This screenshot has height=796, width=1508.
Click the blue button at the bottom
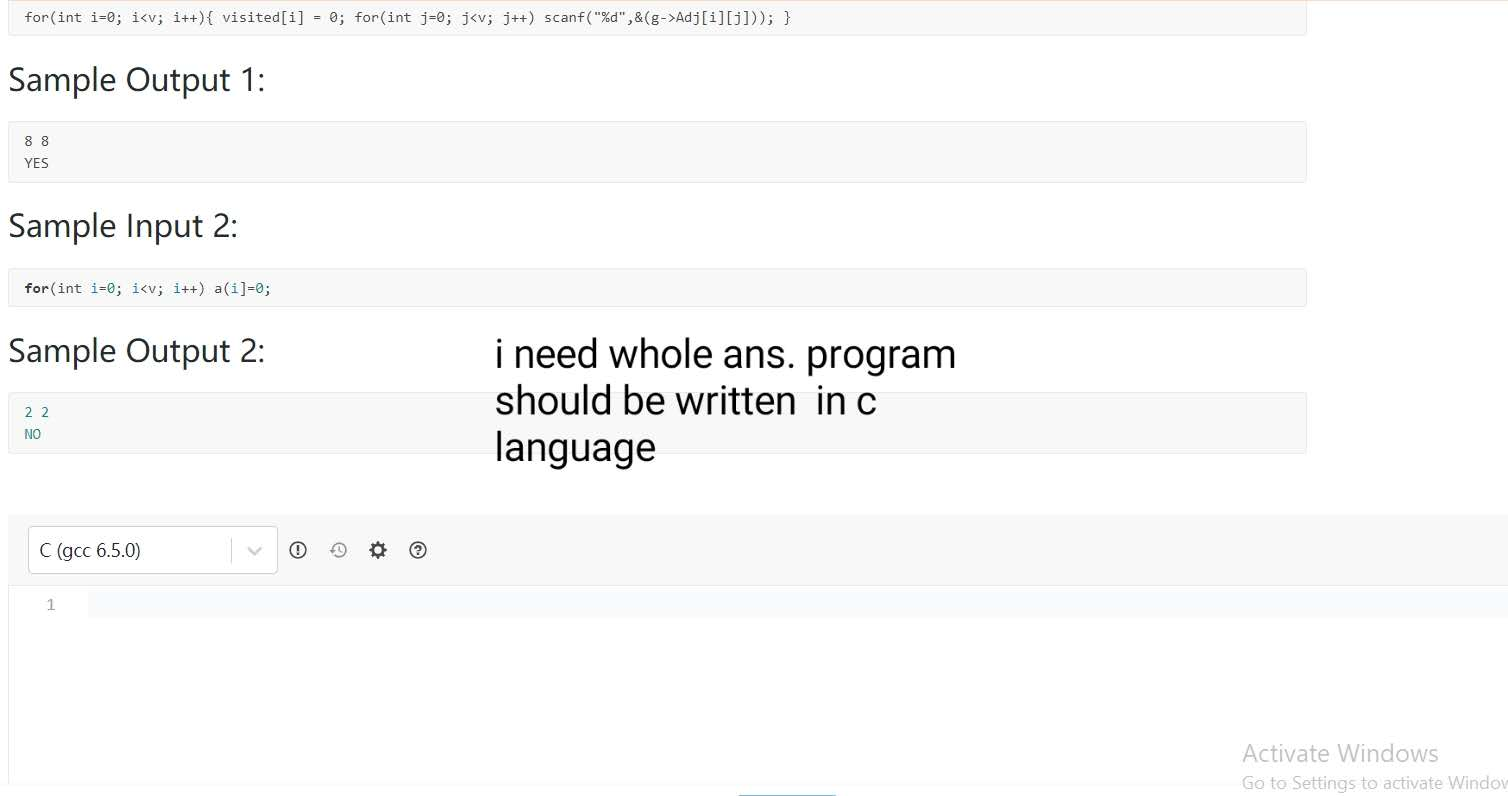pyautogui.click(x=787, y=793)
